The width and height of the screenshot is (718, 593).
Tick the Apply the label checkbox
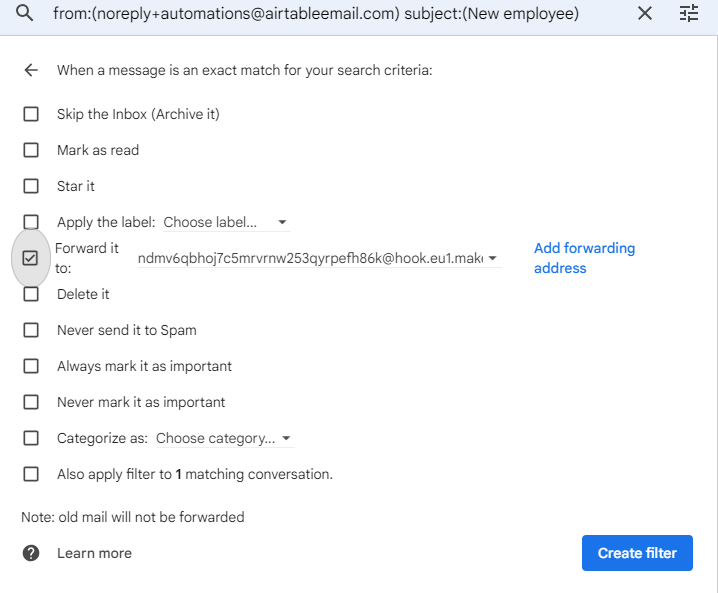(31, 222)
